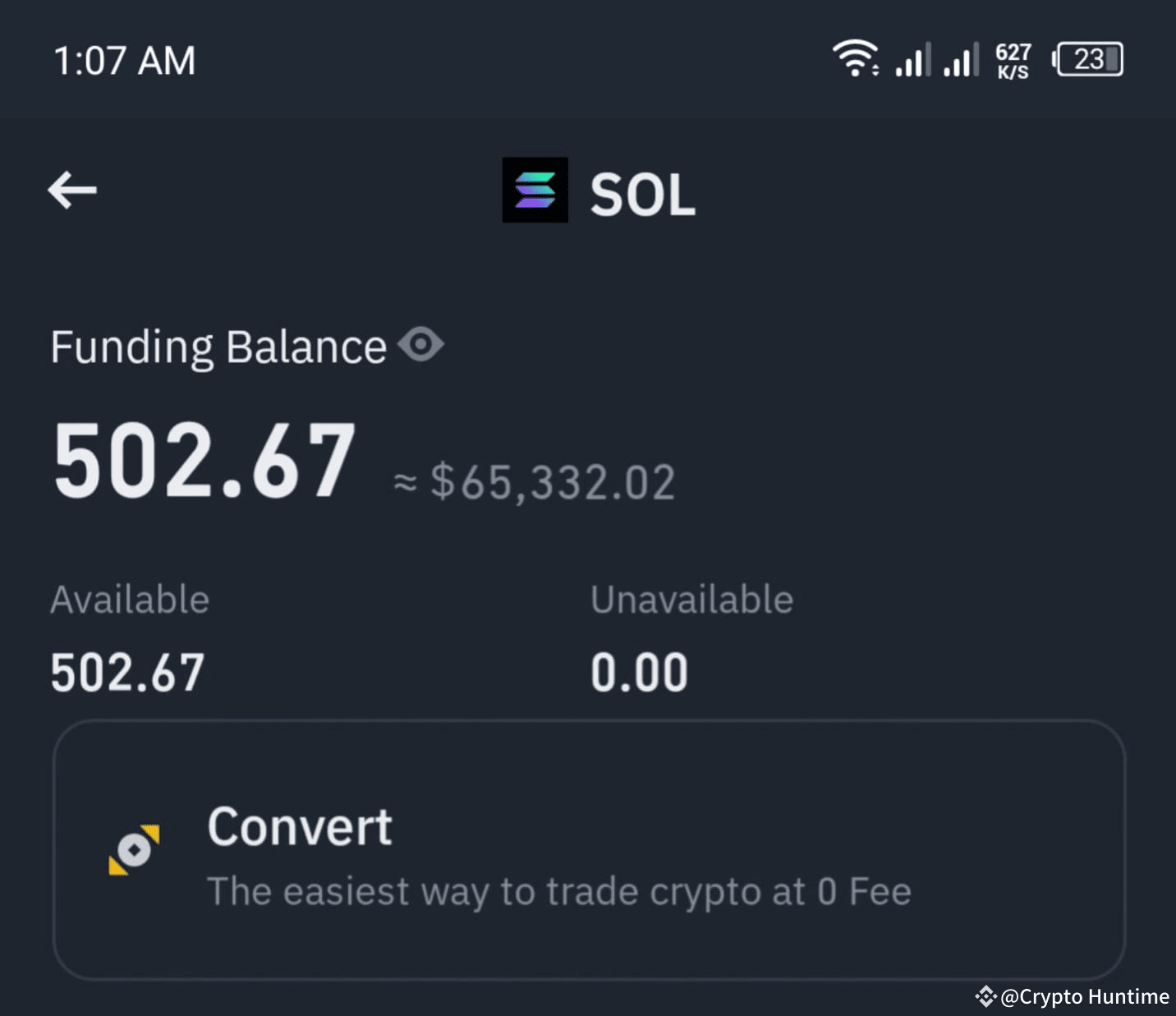
Task: Open Convert via the yellow coin icon
Action: point(136,848)
